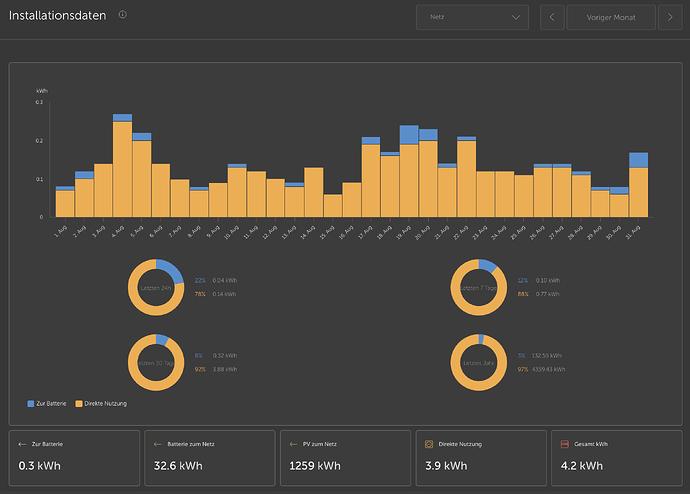Click the 22% value beside Letzten 24h
This screenshot has height=494, width=690.
[200, 281]
